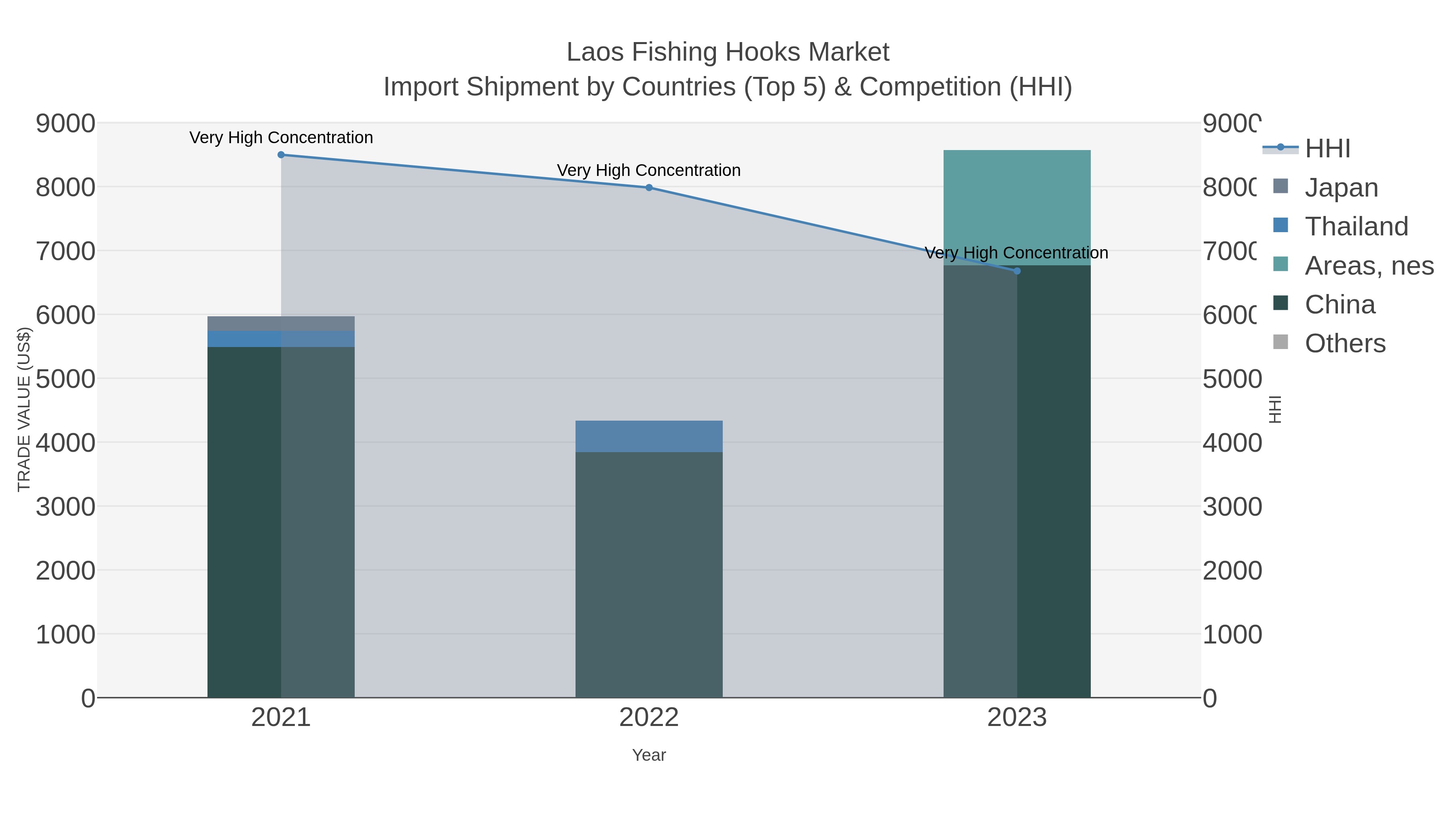The width and height of the screenshot is (1456, 819).
Task: Click the 2021 Japan bar segment
Action: [x=281, y=324]
